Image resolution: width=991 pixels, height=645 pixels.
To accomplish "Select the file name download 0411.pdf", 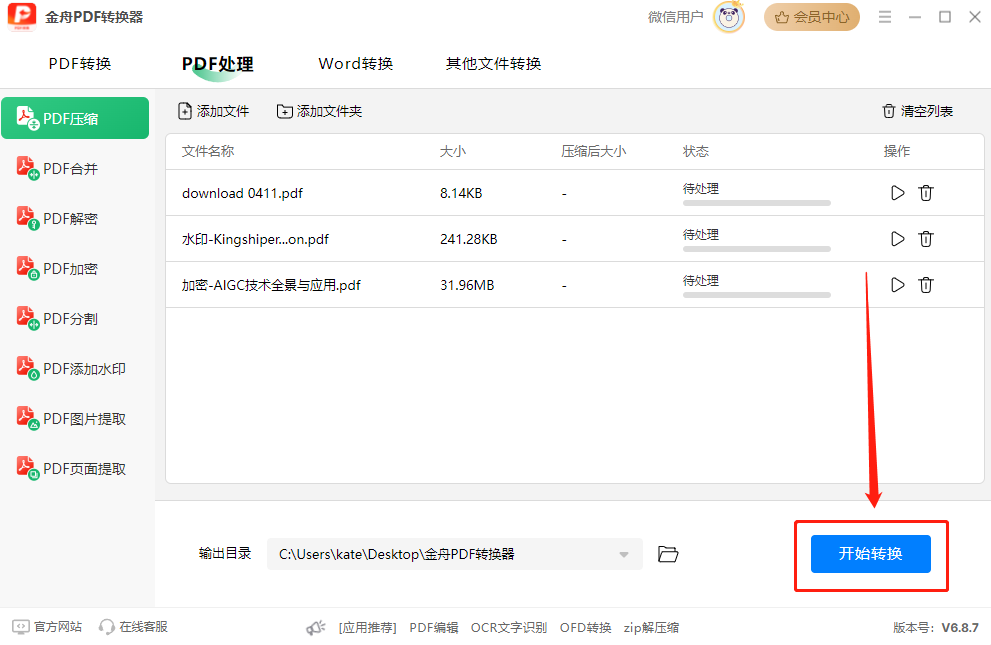I will coord(242,193).
